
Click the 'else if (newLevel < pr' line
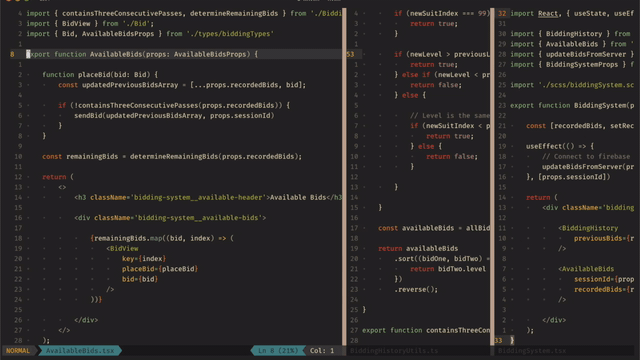pos(442,75)
